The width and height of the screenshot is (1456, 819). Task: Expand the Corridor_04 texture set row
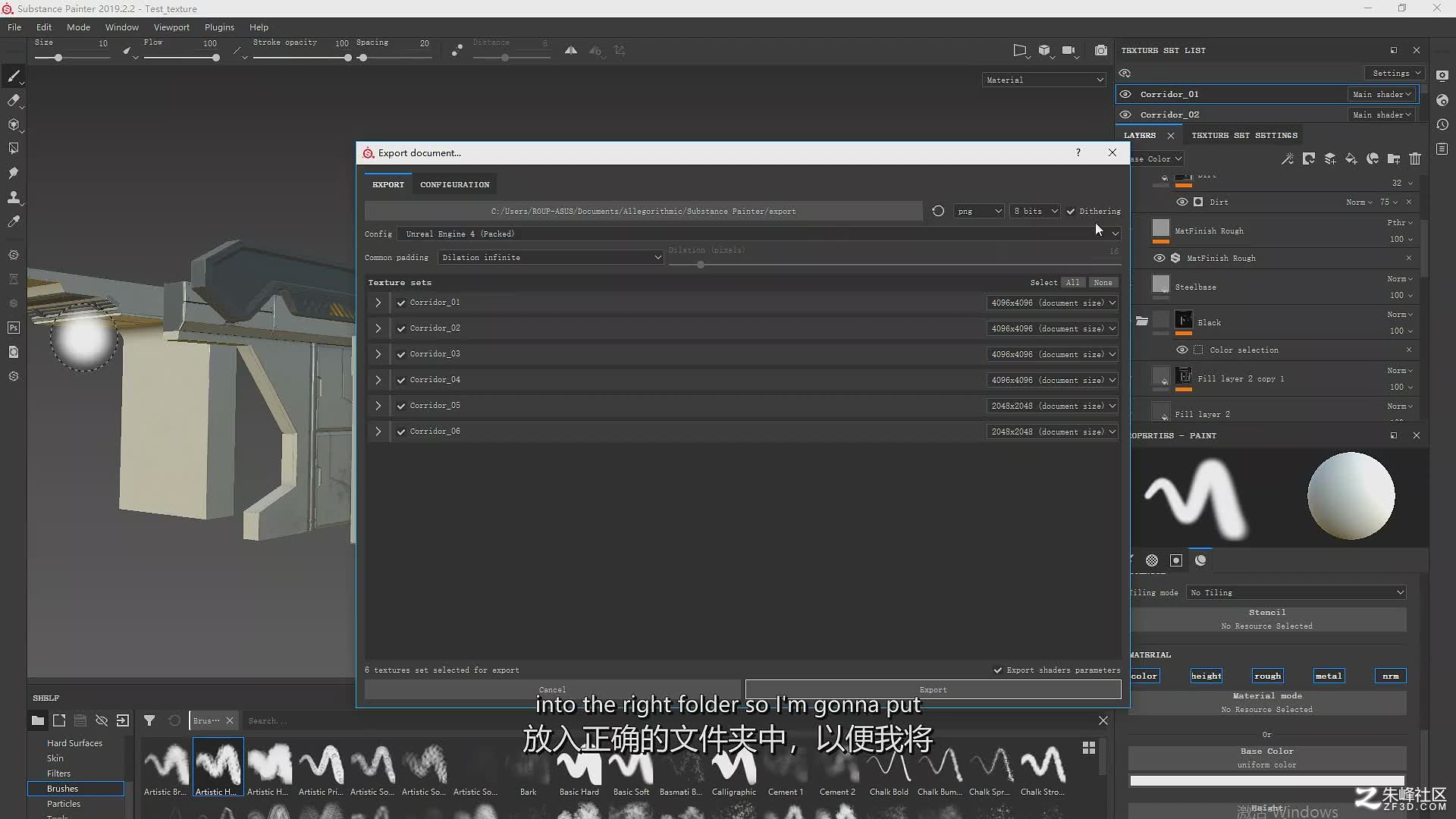point(378,380)
